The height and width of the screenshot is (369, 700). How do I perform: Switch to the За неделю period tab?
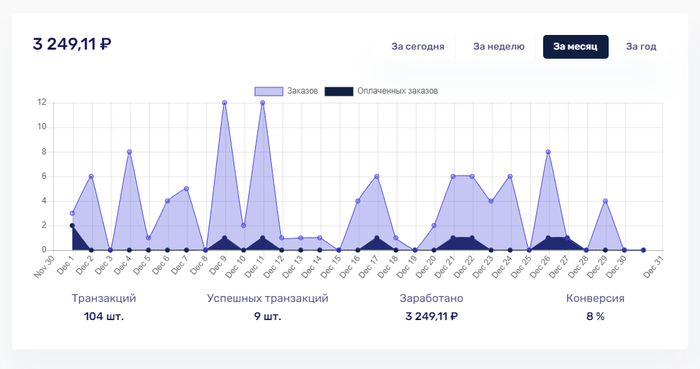pos(499,46)
